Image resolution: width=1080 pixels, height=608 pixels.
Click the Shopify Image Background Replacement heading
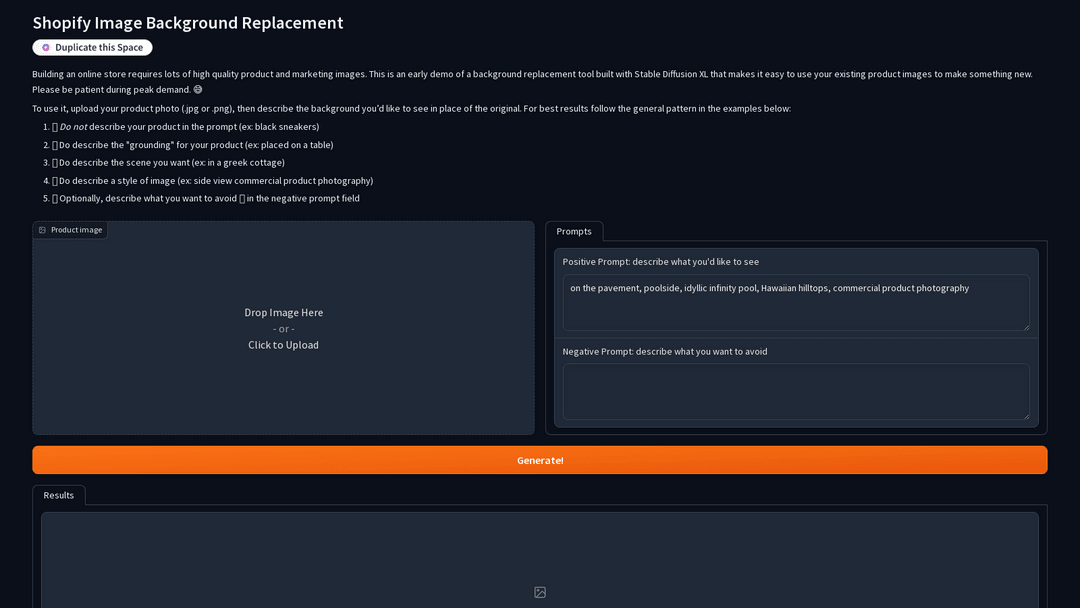click(188, 23)
